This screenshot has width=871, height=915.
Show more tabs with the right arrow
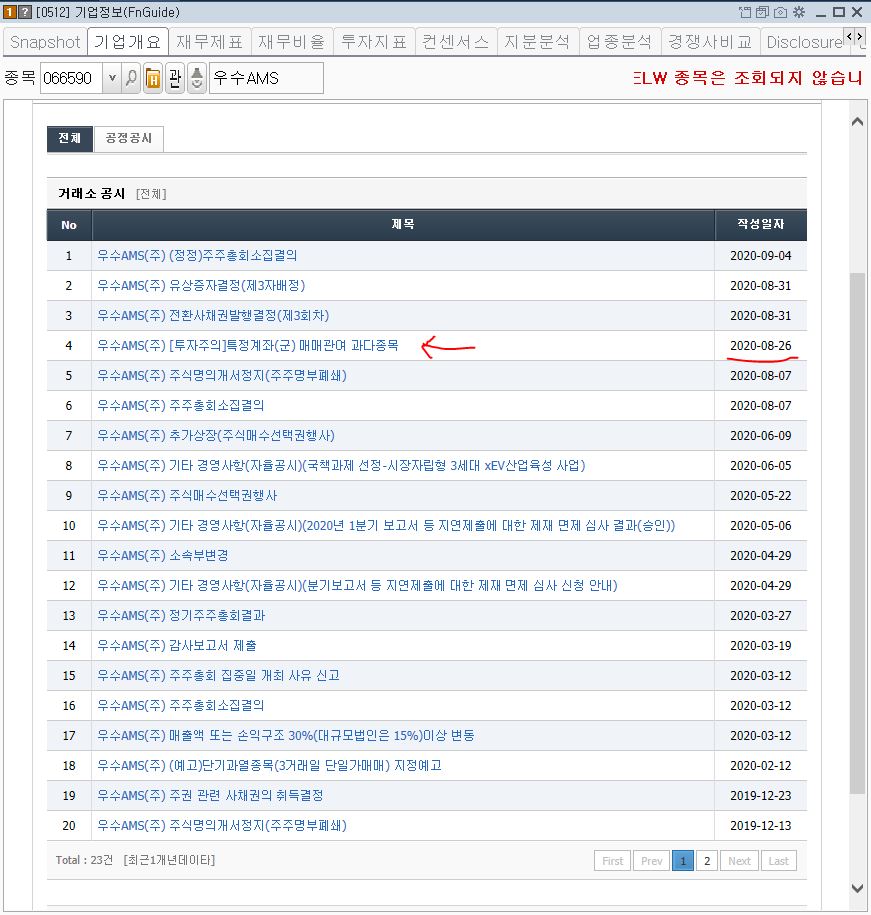click(x=859, y=37)
